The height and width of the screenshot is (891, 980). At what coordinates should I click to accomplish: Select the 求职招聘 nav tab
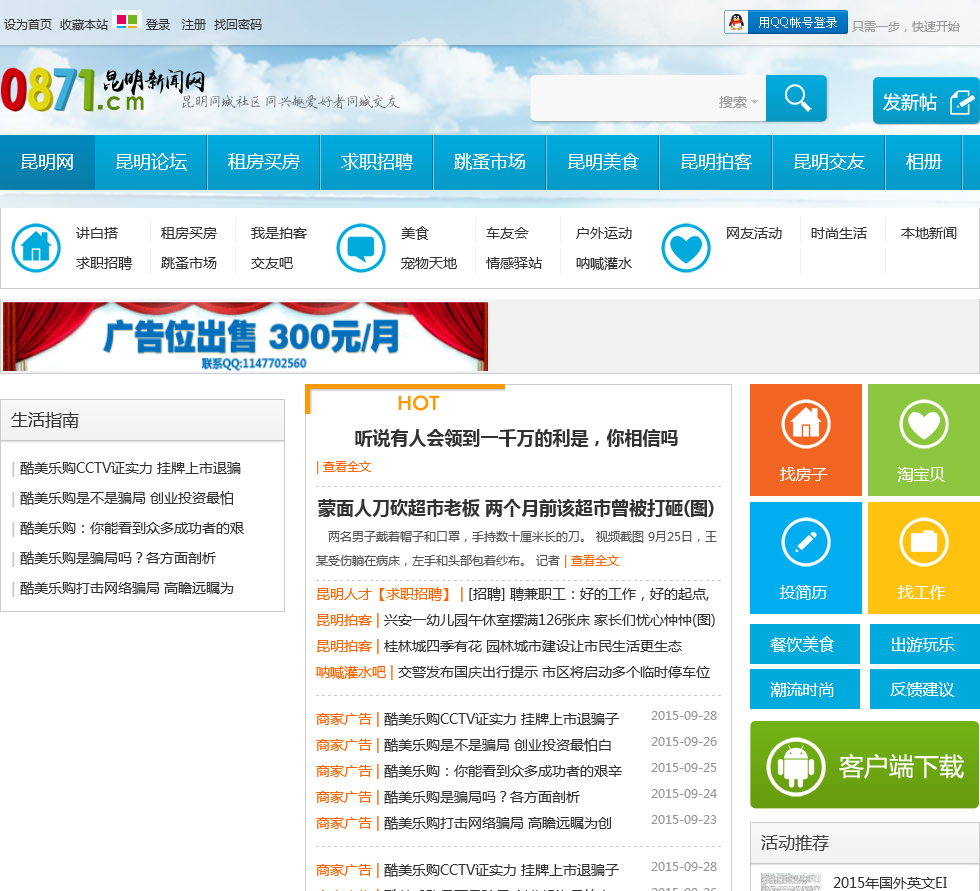[x=377, y=162]
